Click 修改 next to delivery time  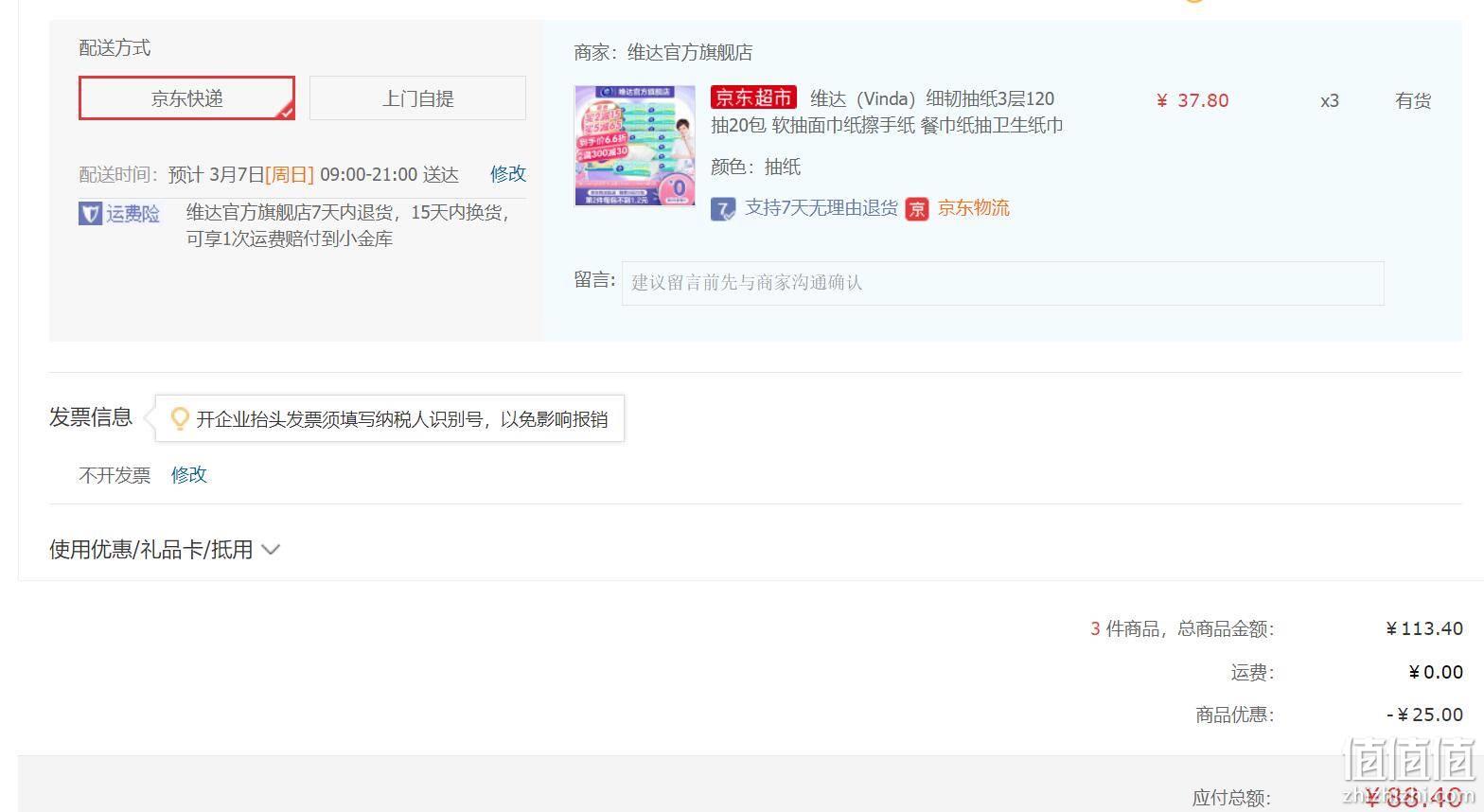point(508,174)
